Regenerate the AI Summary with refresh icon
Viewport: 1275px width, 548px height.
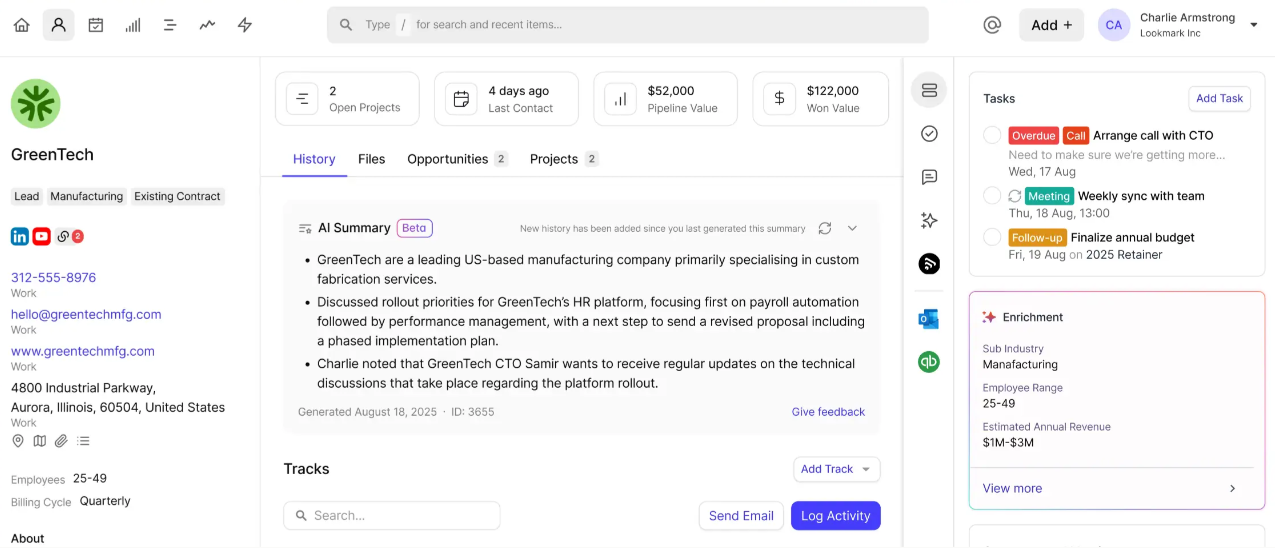pyautogui.click(x=825, y=228)
